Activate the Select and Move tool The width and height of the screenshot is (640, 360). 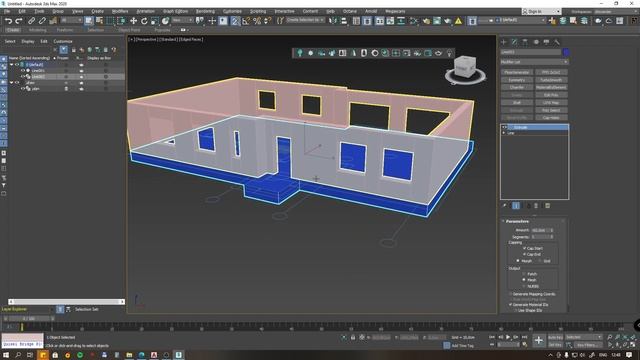point(133,20)
